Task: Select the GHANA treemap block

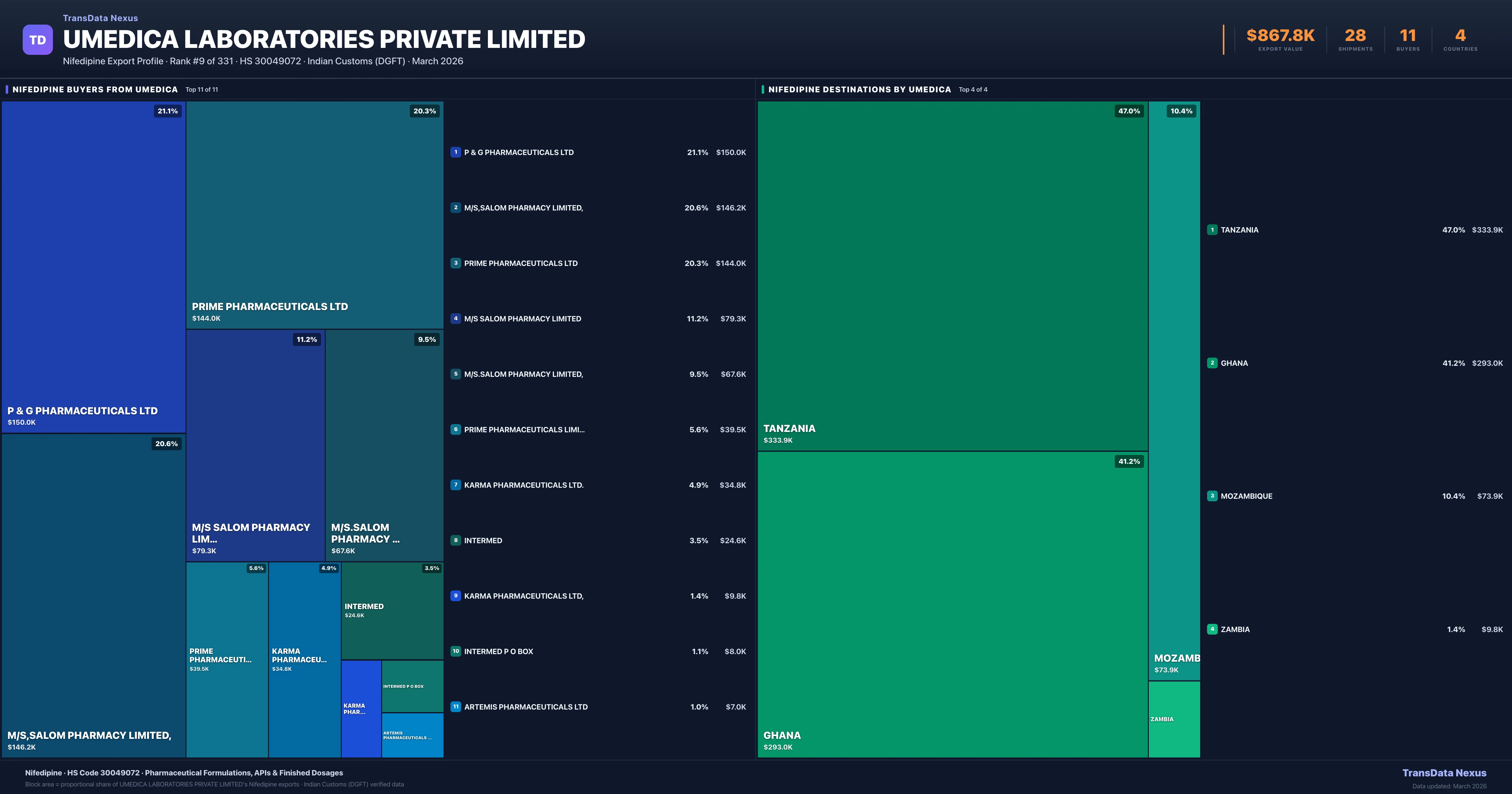Action: tap(952, 605)
